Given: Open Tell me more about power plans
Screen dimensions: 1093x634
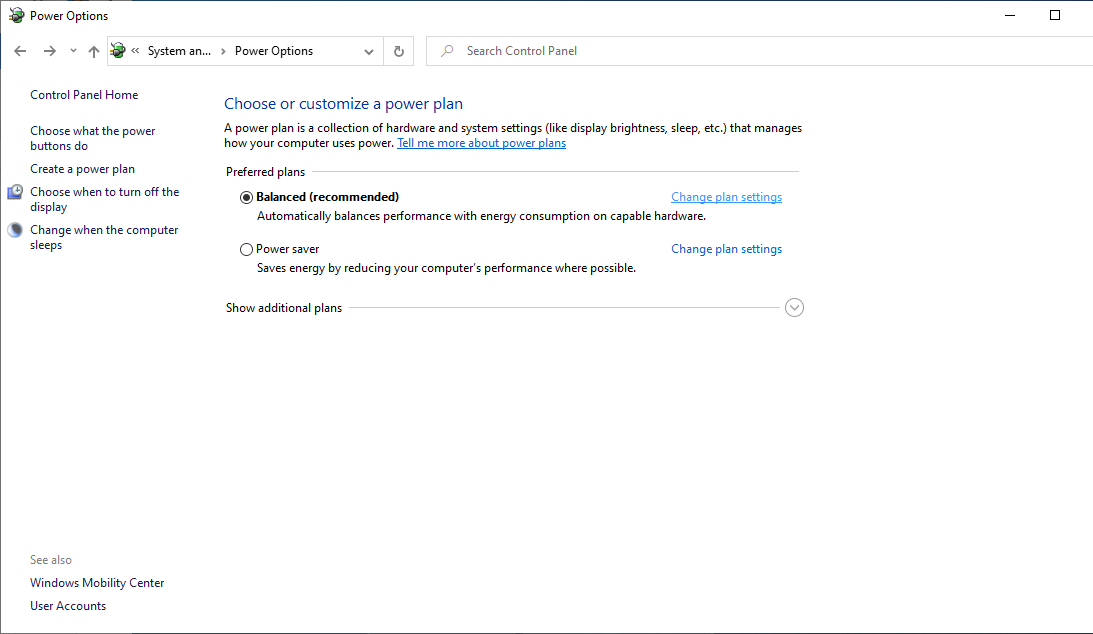Looking at the screenshot, I should click(482, 143).
